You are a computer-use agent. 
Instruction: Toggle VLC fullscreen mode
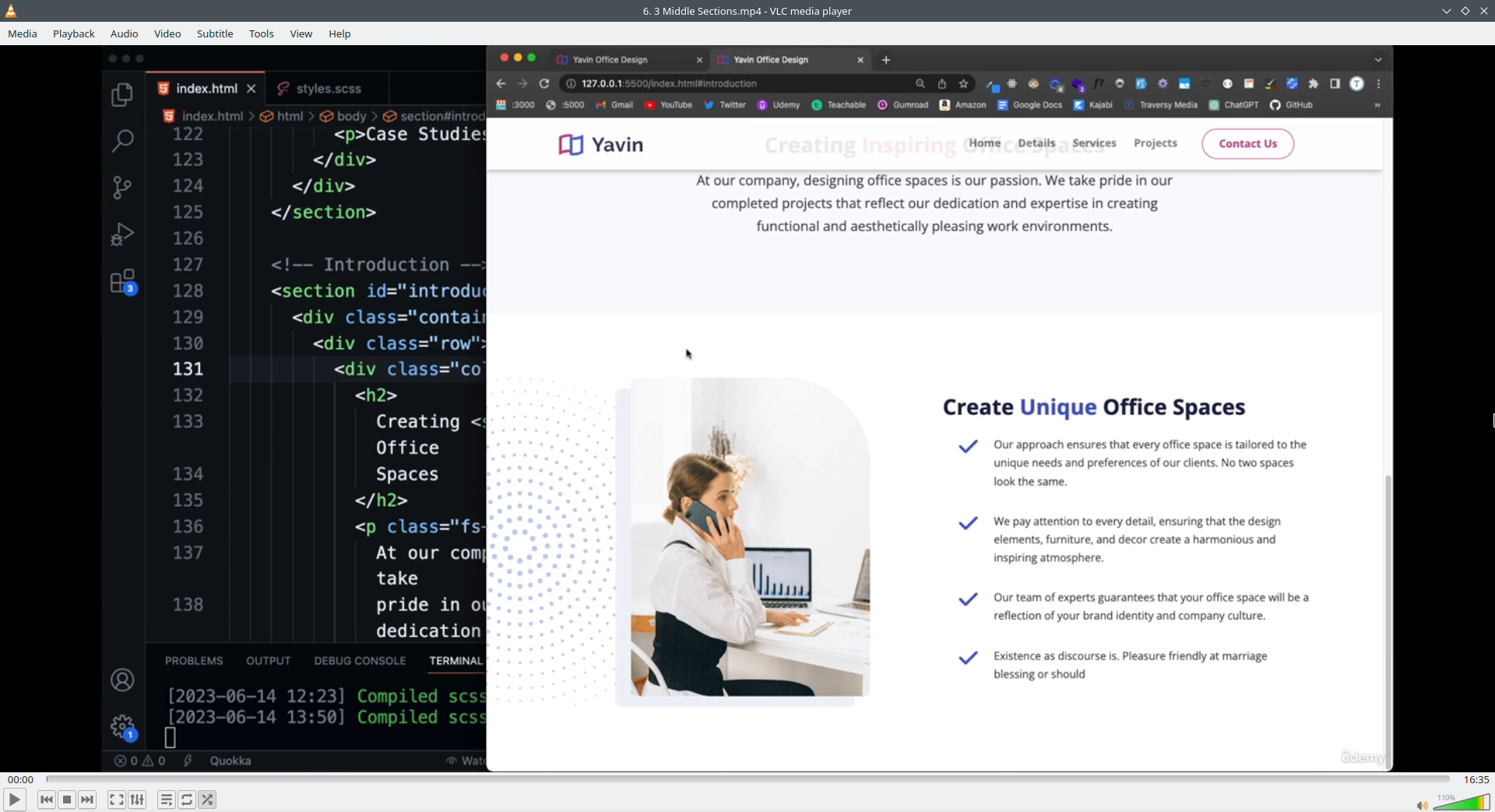coord(117,800)
